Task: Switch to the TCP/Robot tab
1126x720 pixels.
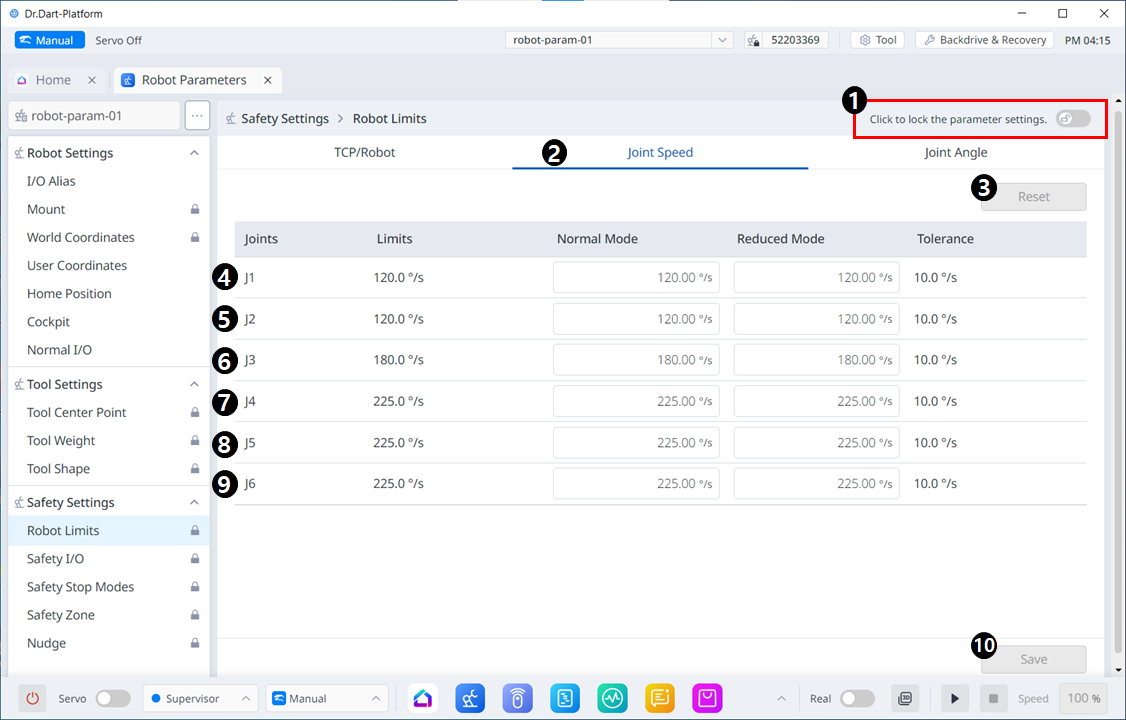Action: point(364,153)
